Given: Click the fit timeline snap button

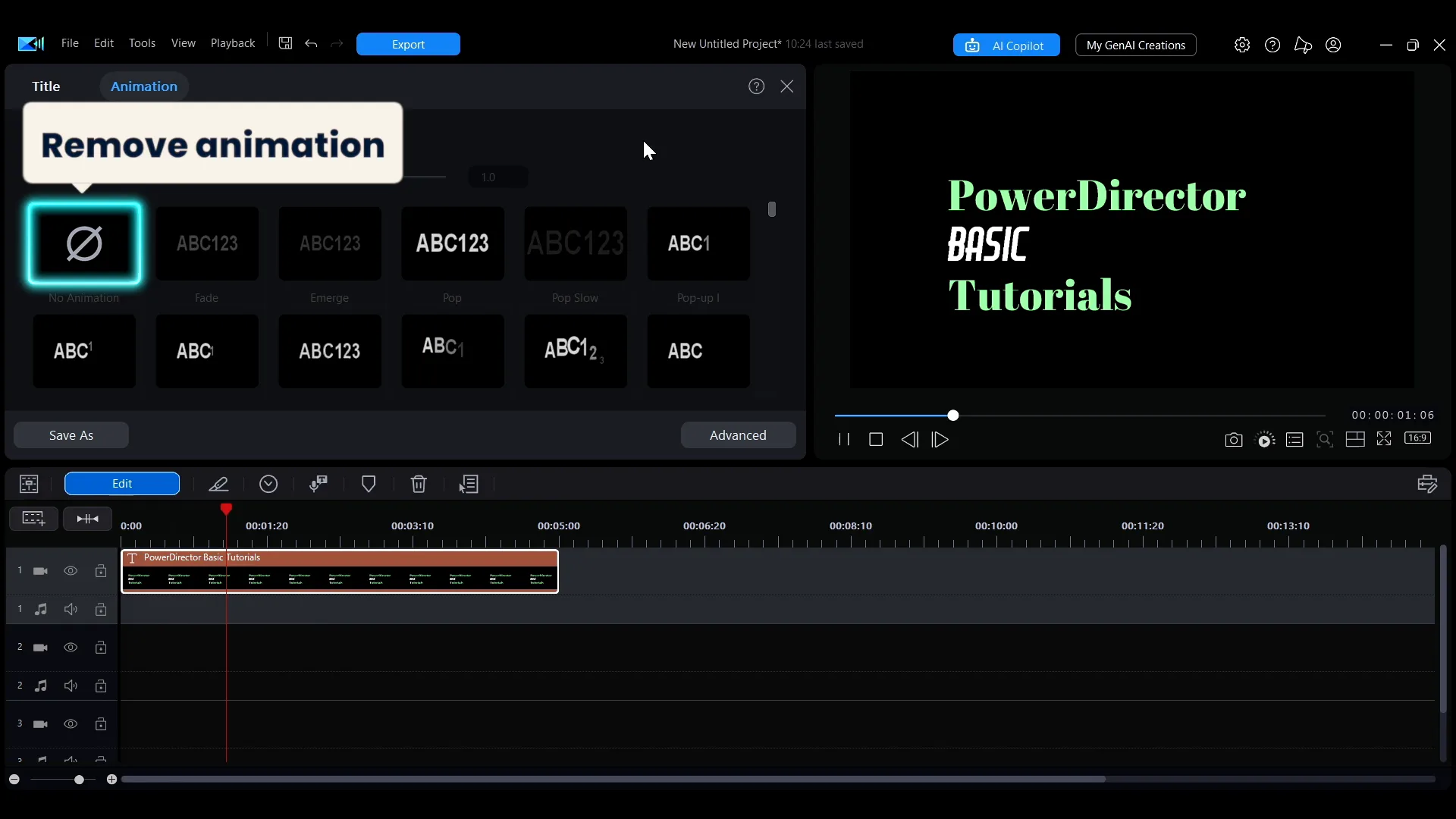Looking at the screenshot, I should coord(88,519).
